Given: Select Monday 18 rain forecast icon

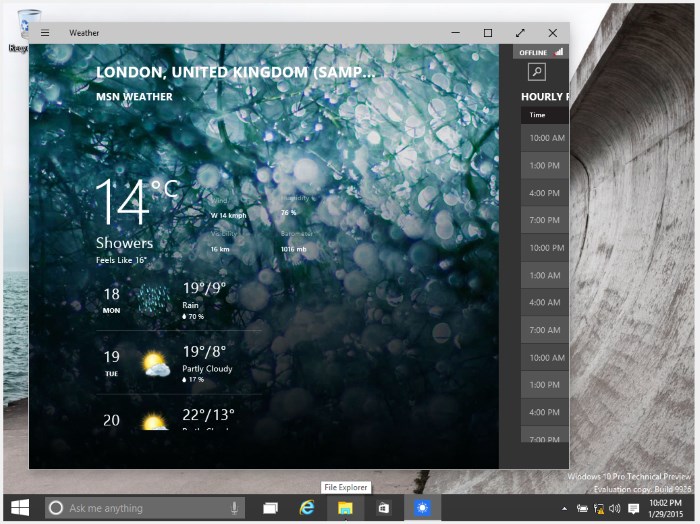Looking at the screenshot, I should 153,299.
